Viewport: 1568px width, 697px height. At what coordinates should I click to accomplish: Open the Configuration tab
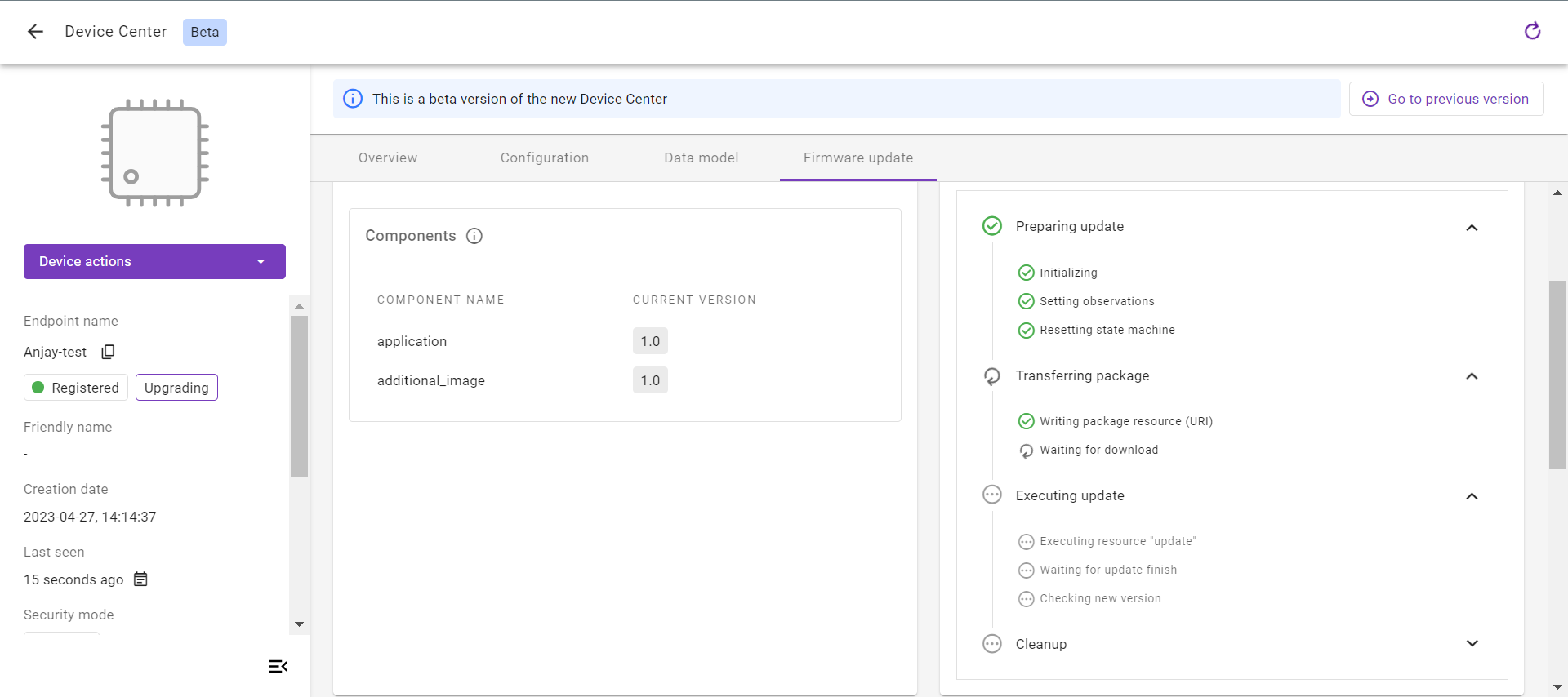click(545, 158)
